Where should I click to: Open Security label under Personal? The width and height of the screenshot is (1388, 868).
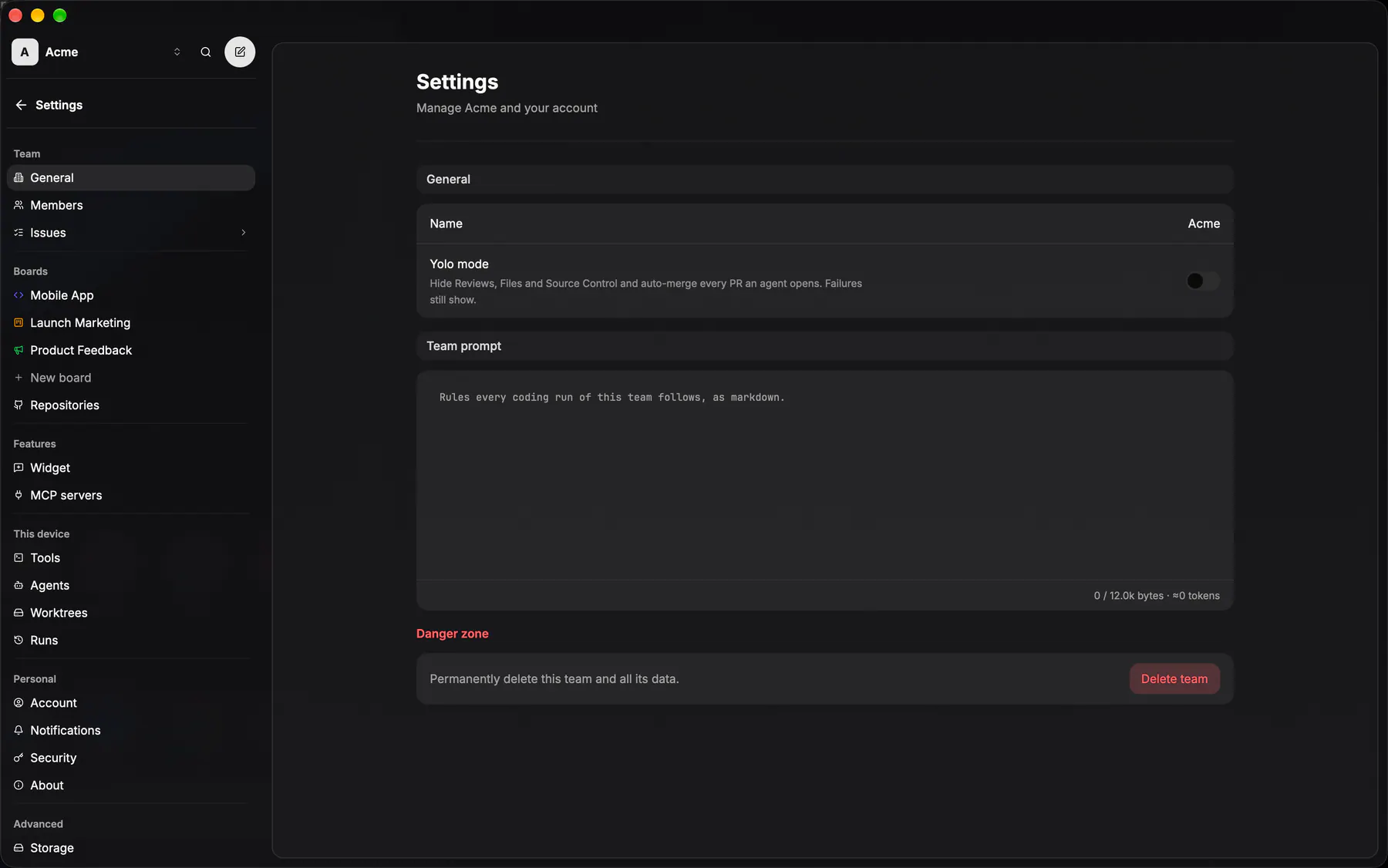(x=53, y=758)
